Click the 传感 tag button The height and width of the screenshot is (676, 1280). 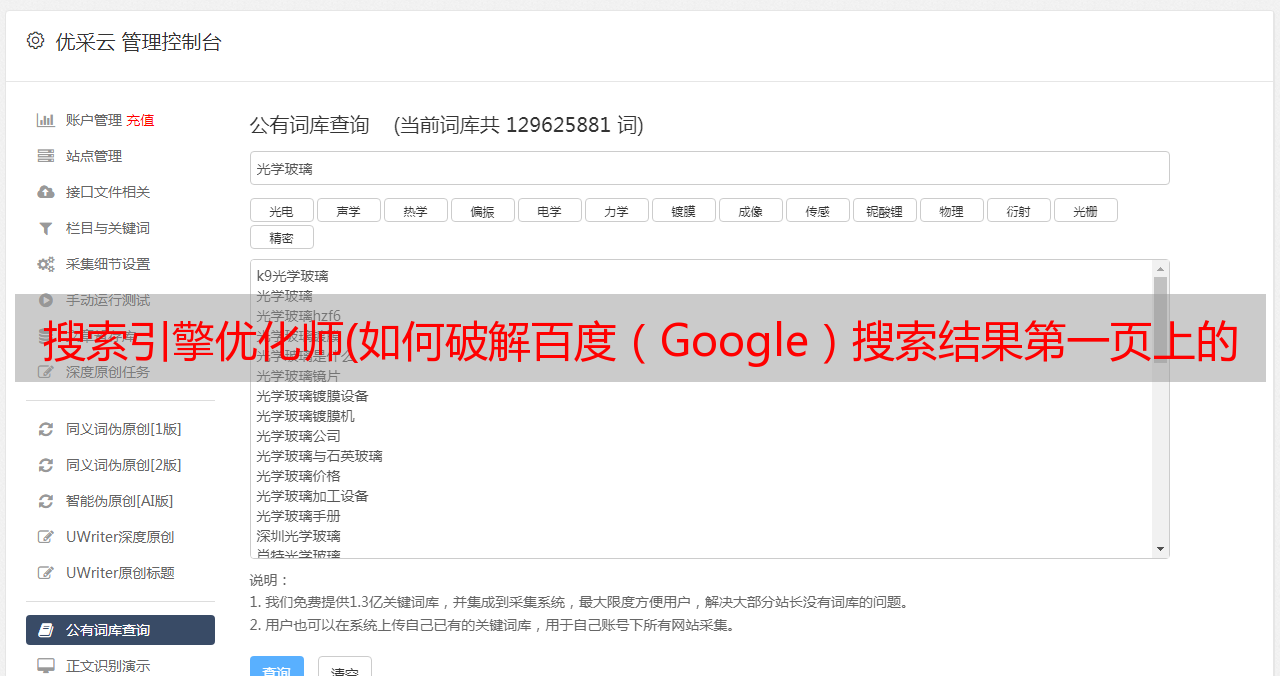click(x=817, y=210)
